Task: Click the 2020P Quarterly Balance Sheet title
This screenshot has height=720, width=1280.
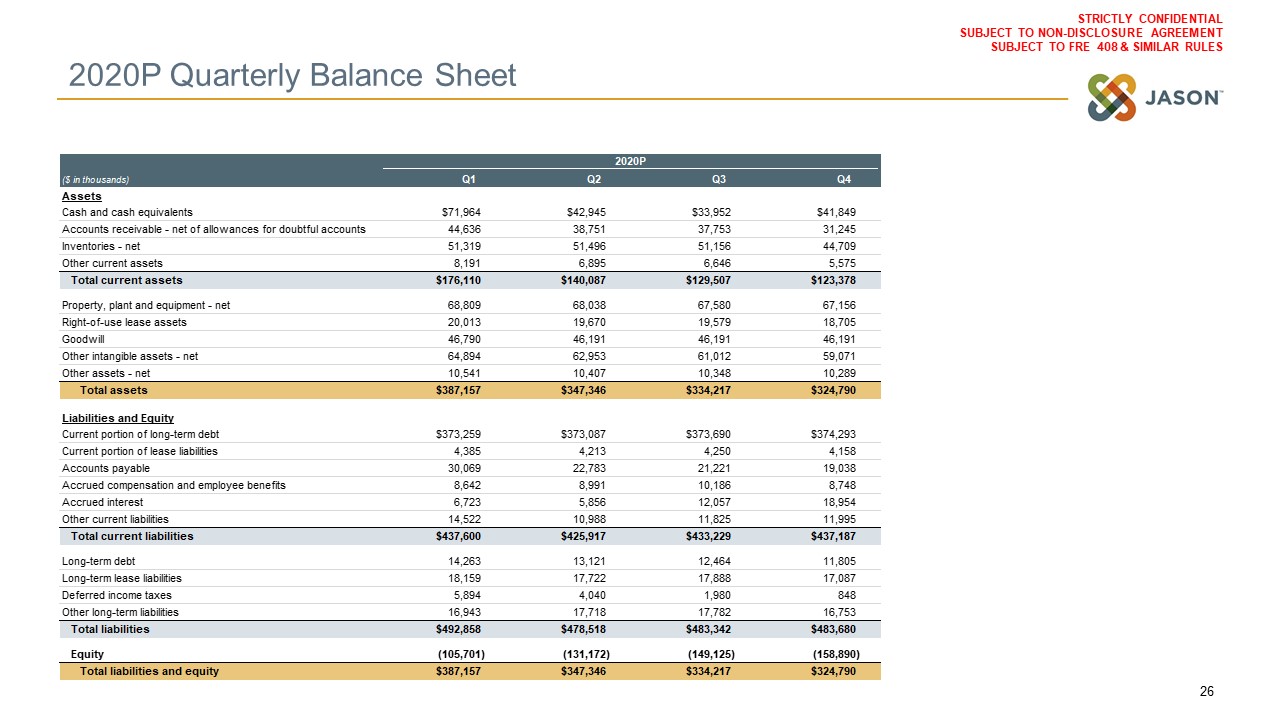Action: click(292, 75)
